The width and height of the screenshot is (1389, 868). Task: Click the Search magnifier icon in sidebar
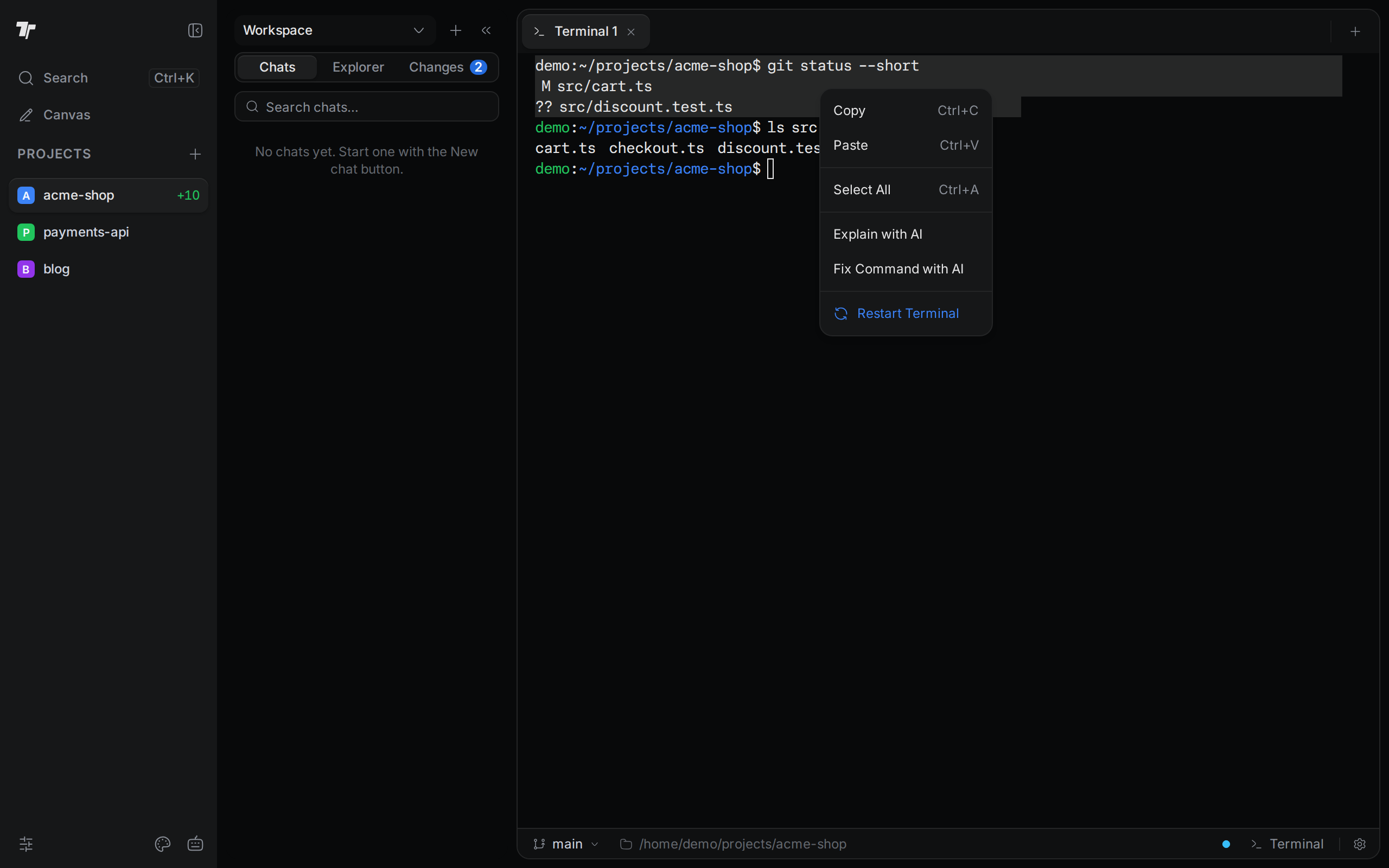[26, 78]
